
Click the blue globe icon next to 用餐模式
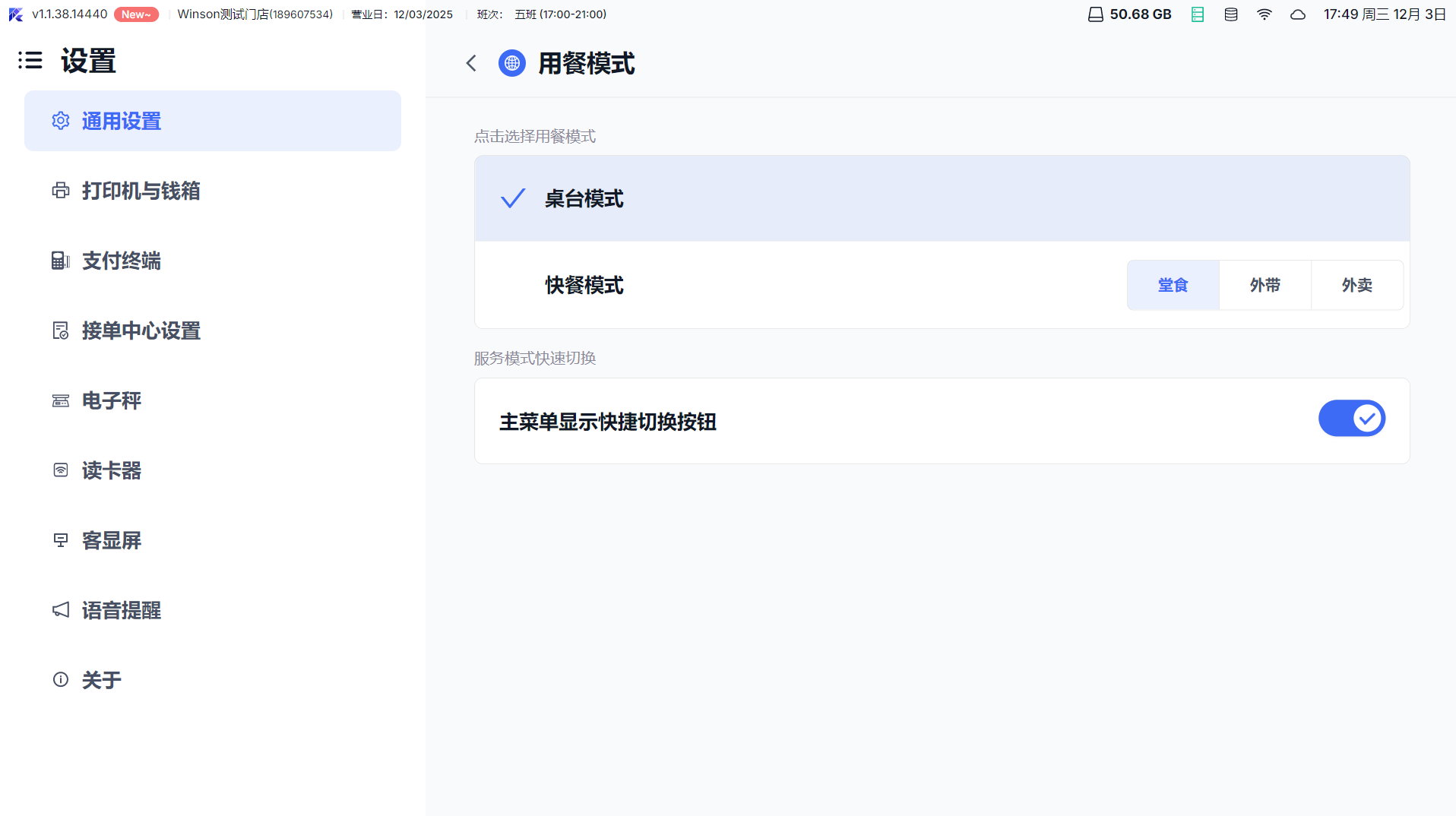[x=511, y=63]
